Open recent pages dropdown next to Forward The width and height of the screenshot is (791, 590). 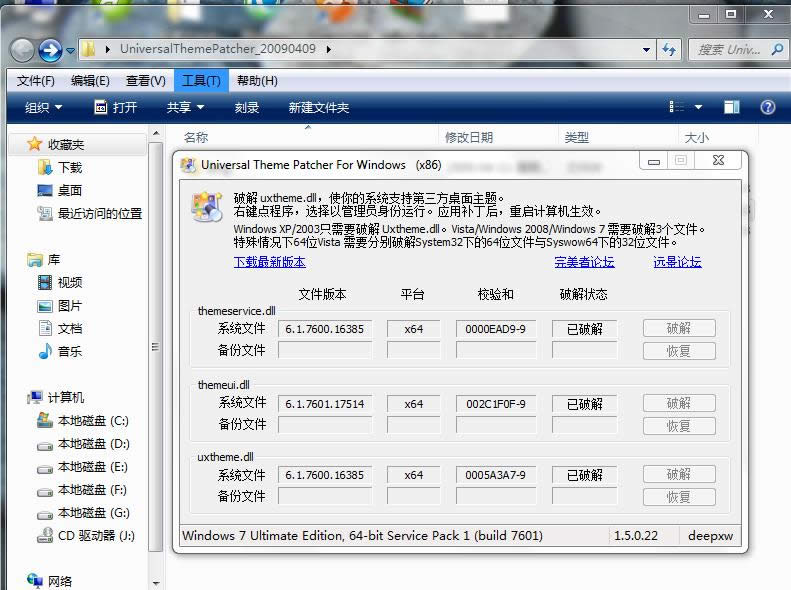pos(71,49)
